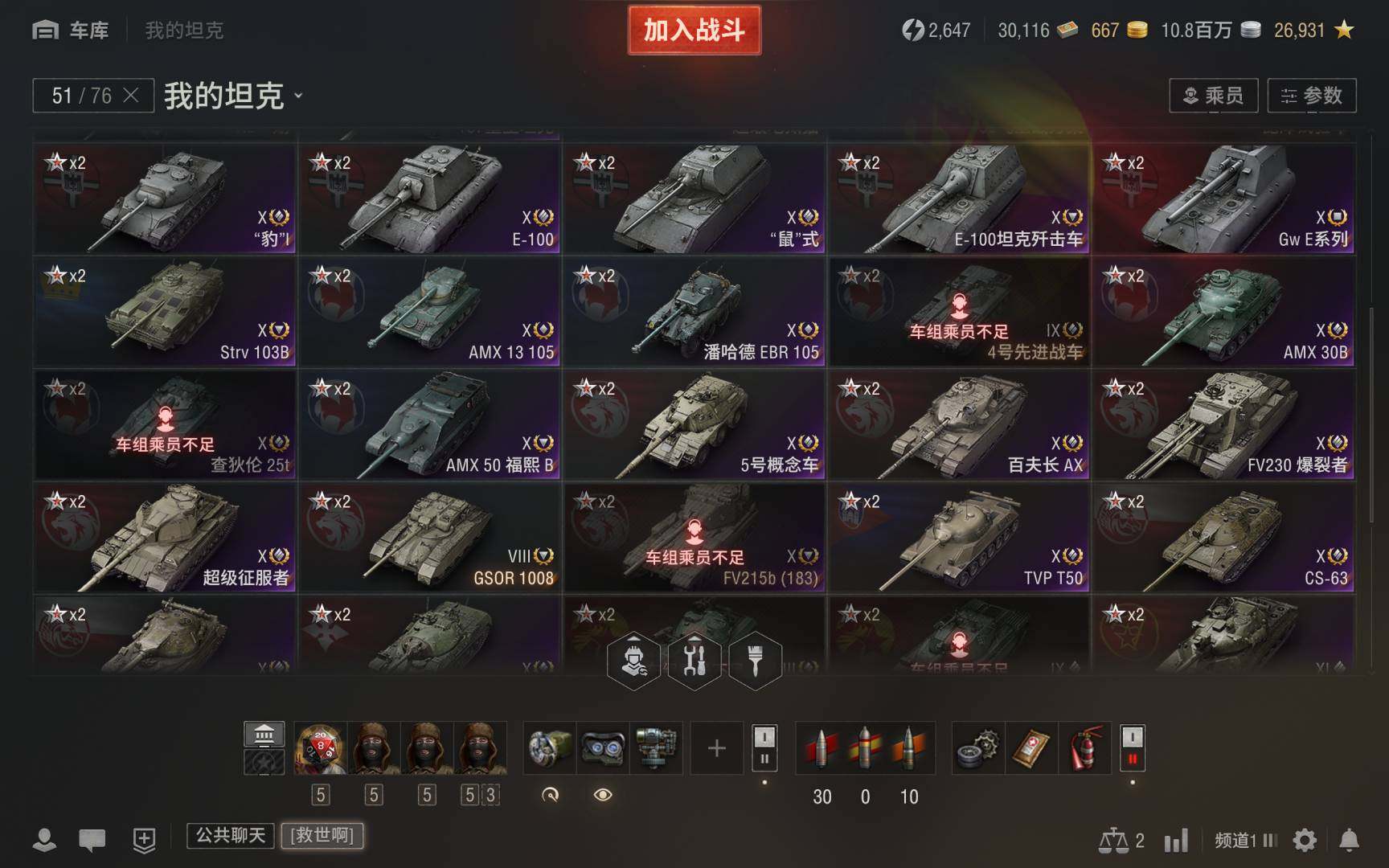Screen dimensions: 1389x868
Task: Open the 乘员 crew panel button
Action: (1214, 96)
